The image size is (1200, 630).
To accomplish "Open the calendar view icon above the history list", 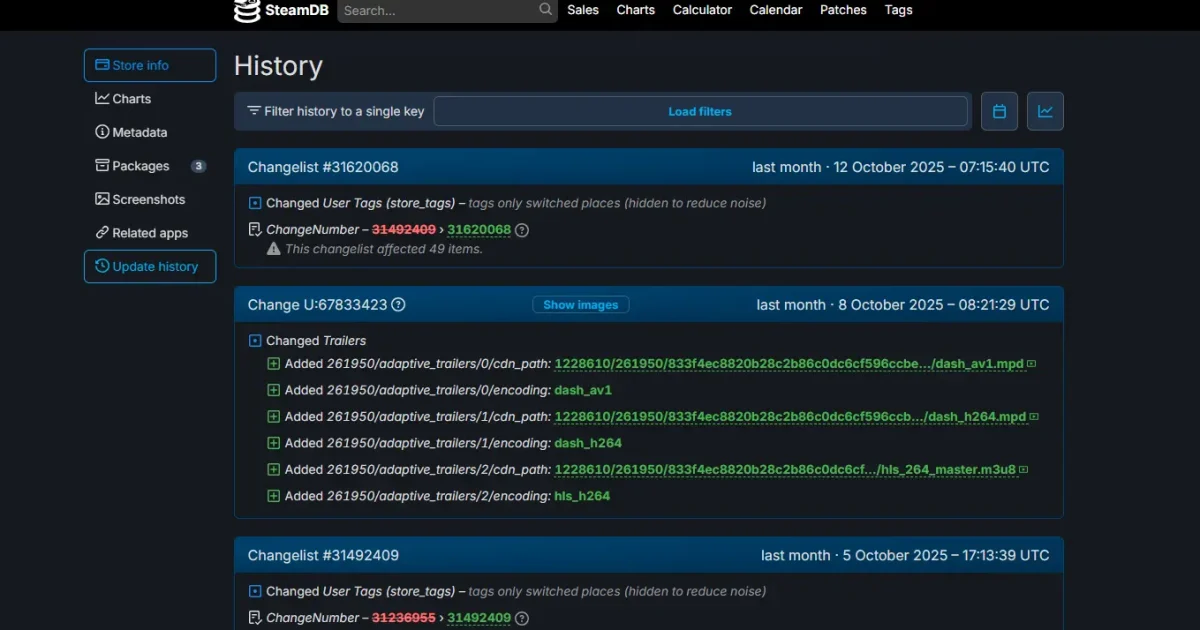I will (999, 111).
